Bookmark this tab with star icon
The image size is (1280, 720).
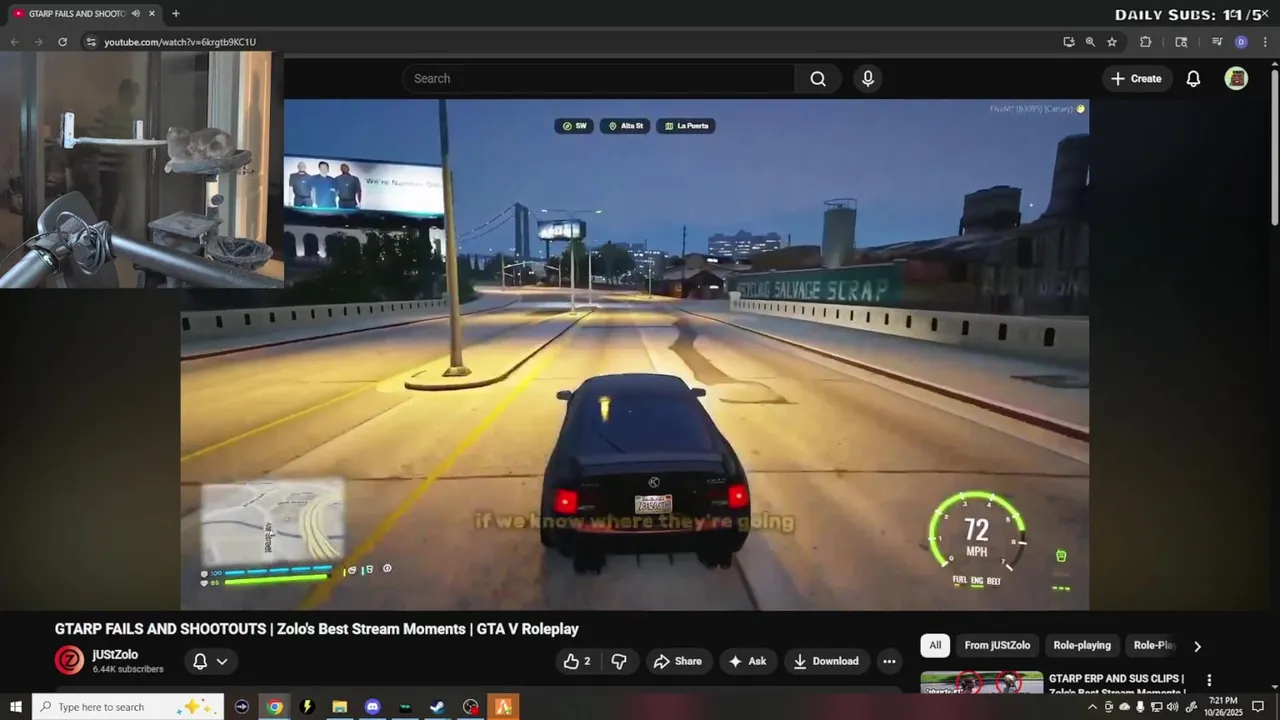pos(1112,42)
